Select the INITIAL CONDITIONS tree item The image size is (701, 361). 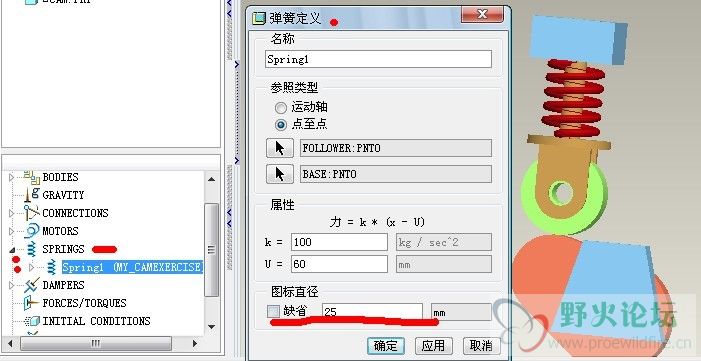point(96,321)
